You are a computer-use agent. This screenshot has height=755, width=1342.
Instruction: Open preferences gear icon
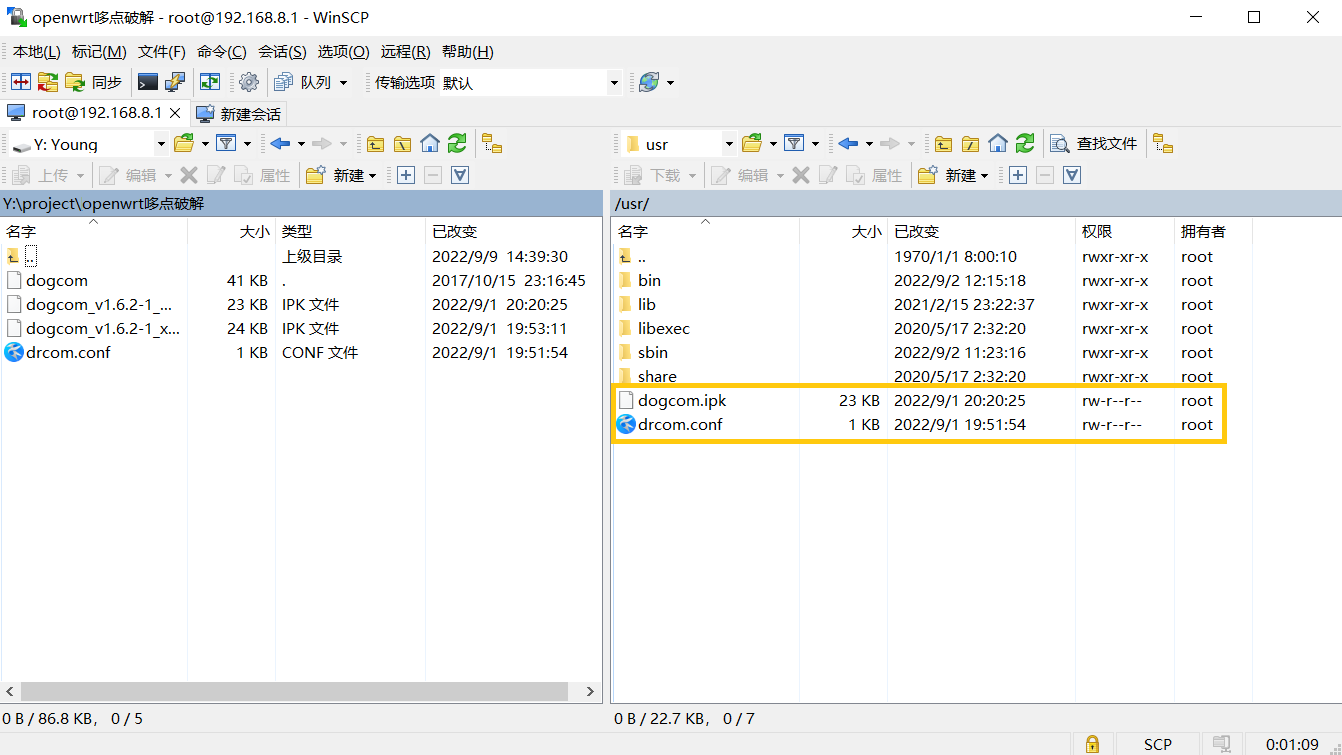(249, 82)
